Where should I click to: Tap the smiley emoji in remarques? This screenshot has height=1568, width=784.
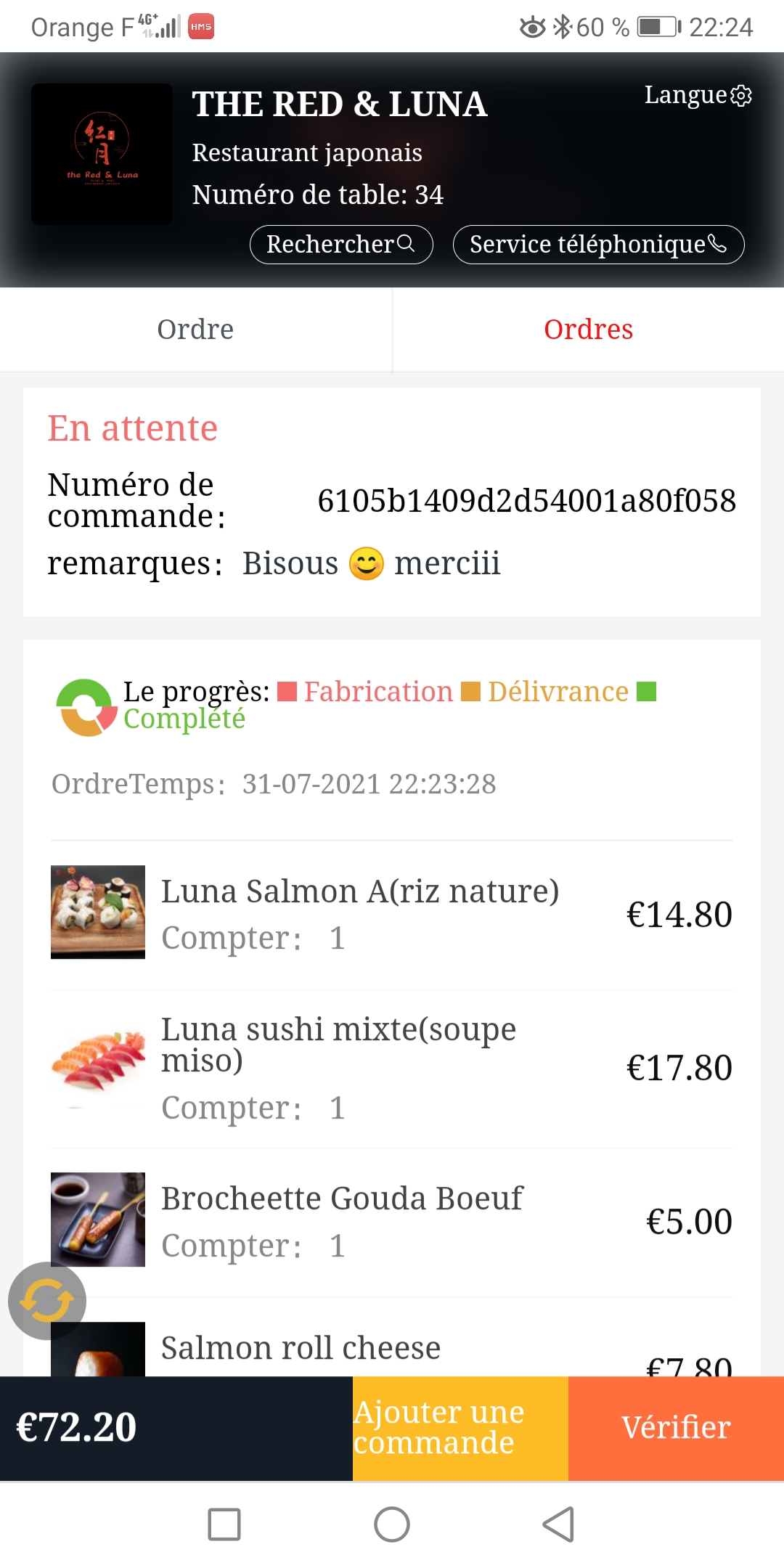pyautogui.click(x=367, y=563)
